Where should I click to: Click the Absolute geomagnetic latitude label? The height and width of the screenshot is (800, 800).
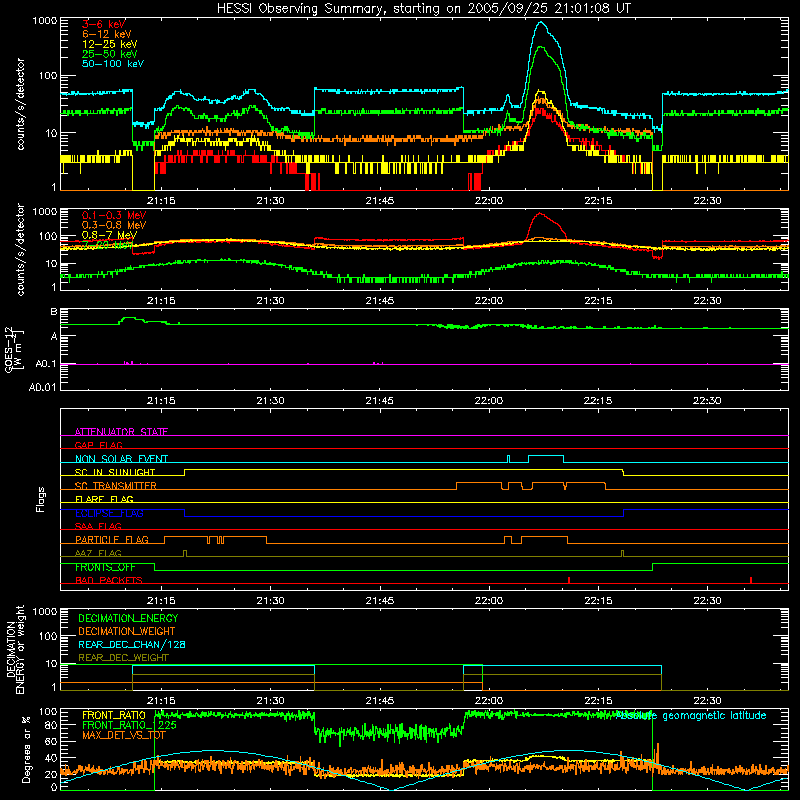point(691,715)
